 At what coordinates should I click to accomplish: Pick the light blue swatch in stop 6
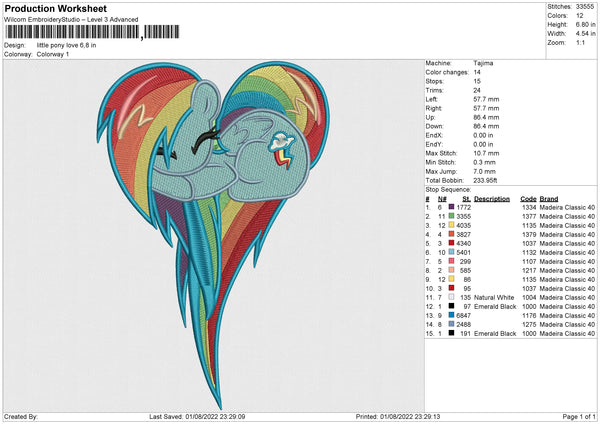[x=452, y=252]
